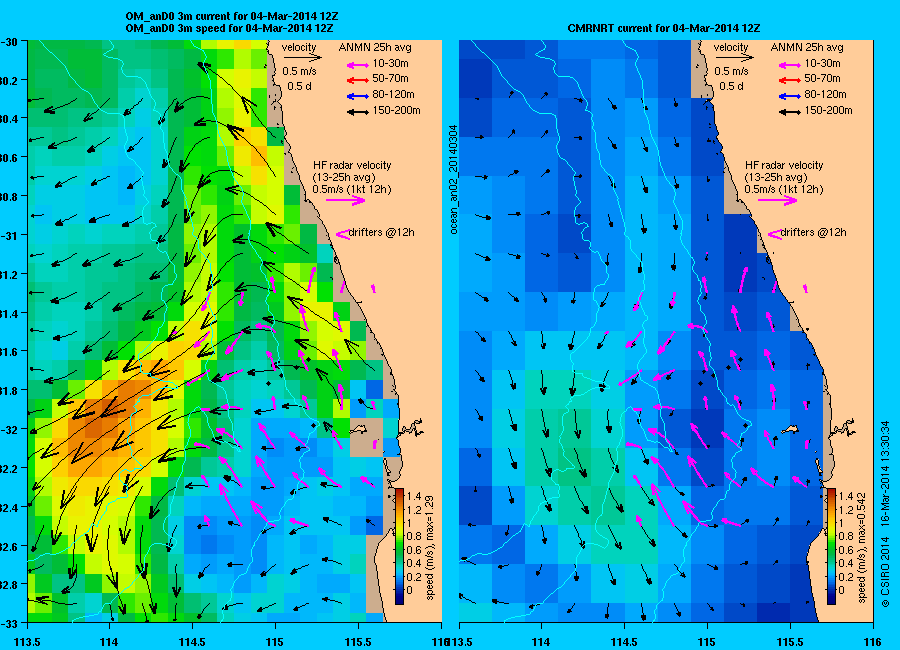The height and width of the screenshot is (650, 900).
Task: Click the speed color bar in OM_anD0 panel
Action: click(x=399, y=547)
